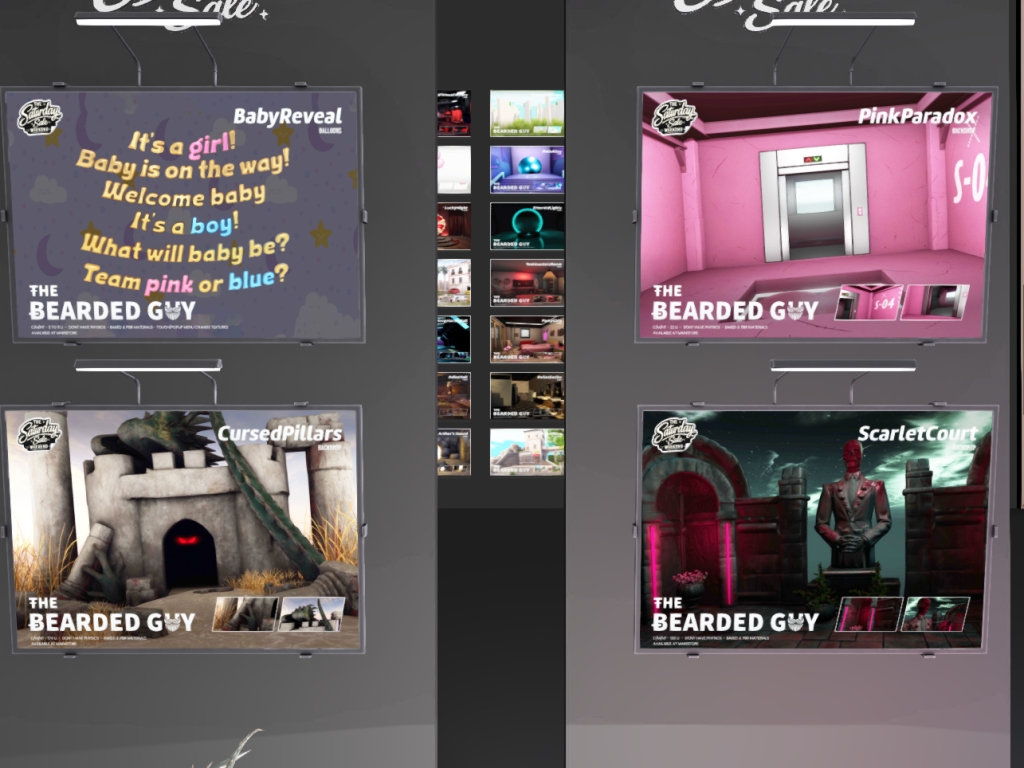The height and width of the screenshot is (768, 1024).
Task: Open the second preview thumbnail on PinkParadox
Action: tap(935, 302)
